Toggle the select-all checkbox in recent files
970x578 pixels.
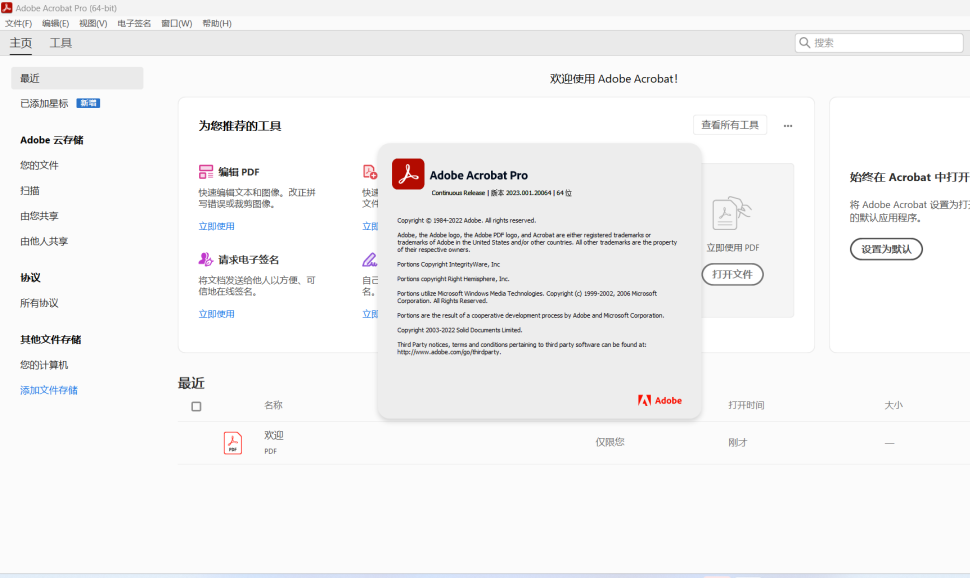click(x=196, y=406)
